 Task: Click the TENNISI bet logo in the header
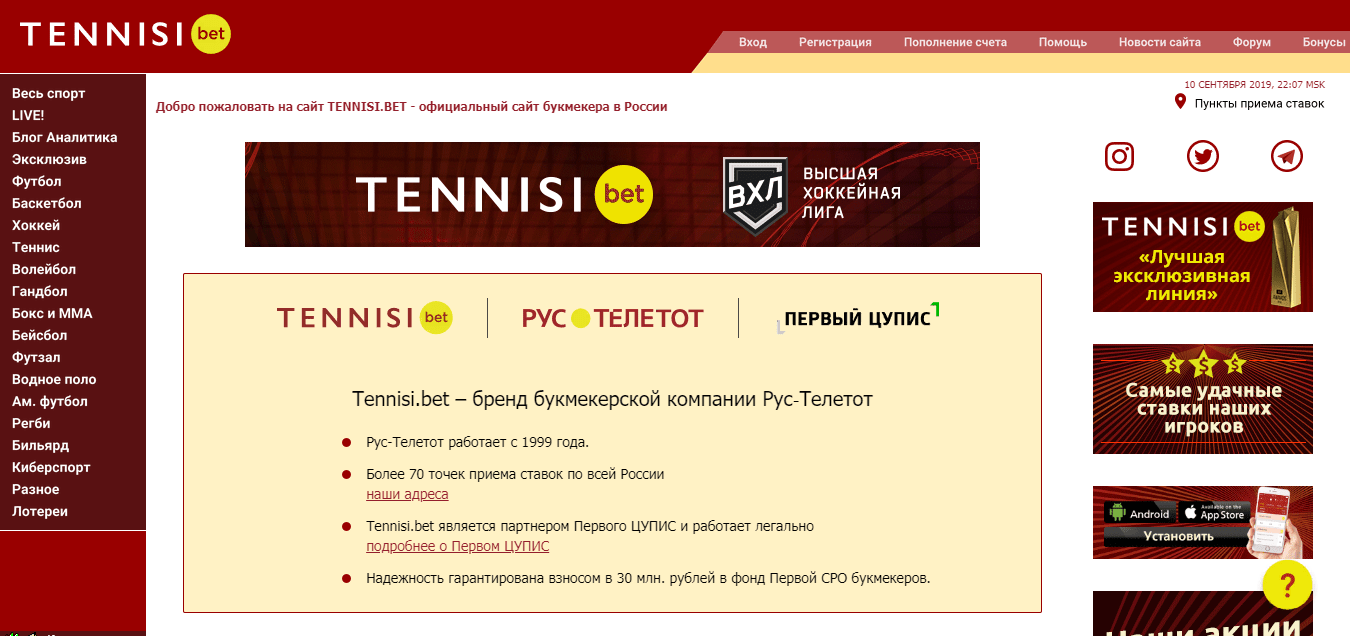125,35
